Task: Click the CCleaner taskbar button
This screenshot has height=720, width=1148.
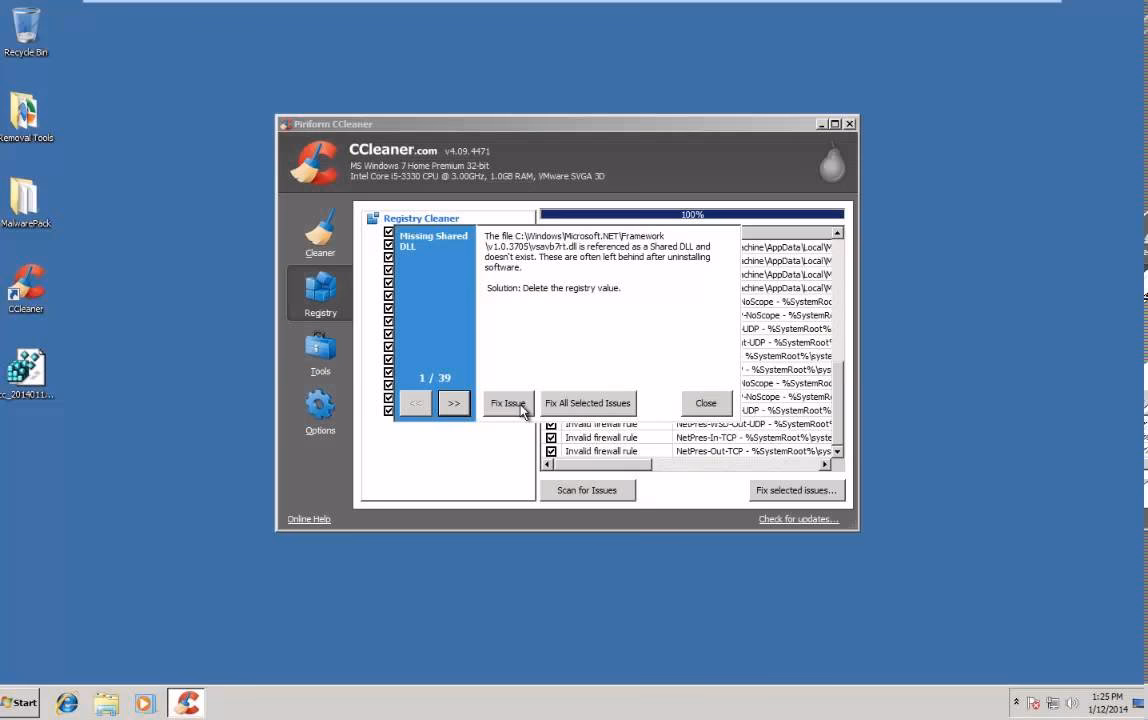Action: [x=186, y=703]
